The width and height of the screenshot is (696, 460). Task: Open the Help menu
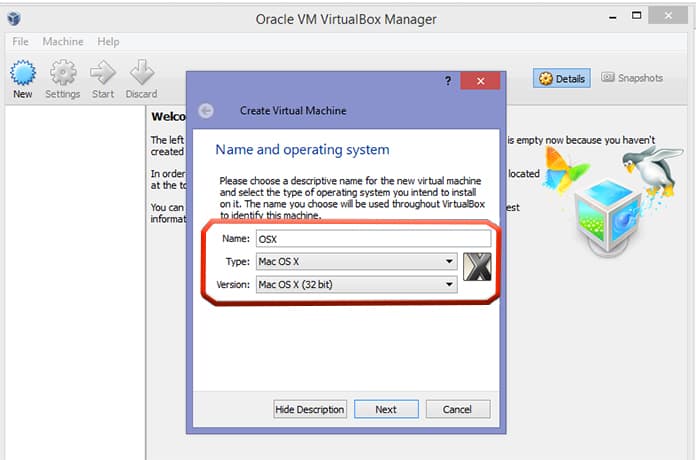[x=108, y=42]
